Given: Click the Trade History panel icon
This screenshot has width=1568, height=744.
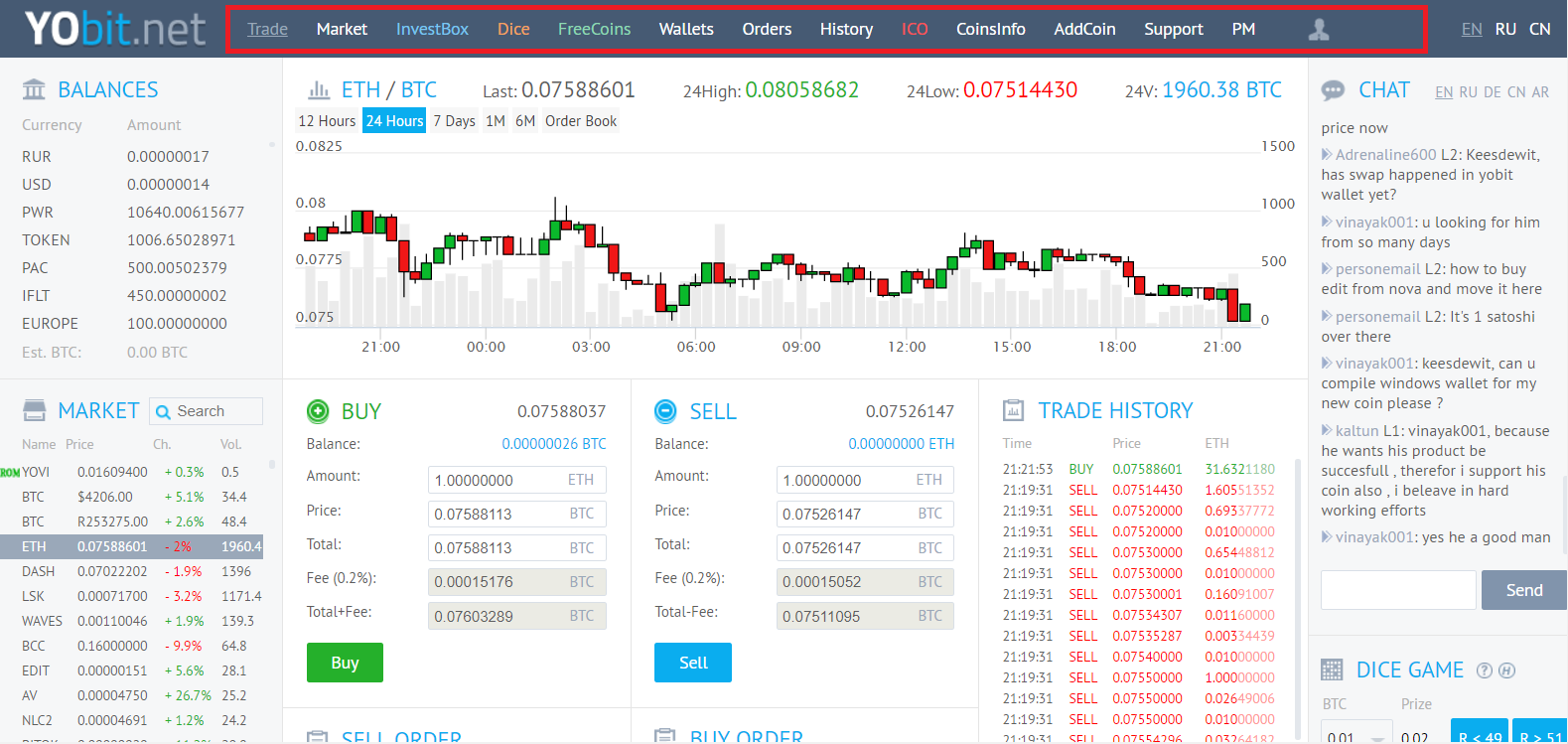Looking at the screenshot, I should [x=1013, y=410].
